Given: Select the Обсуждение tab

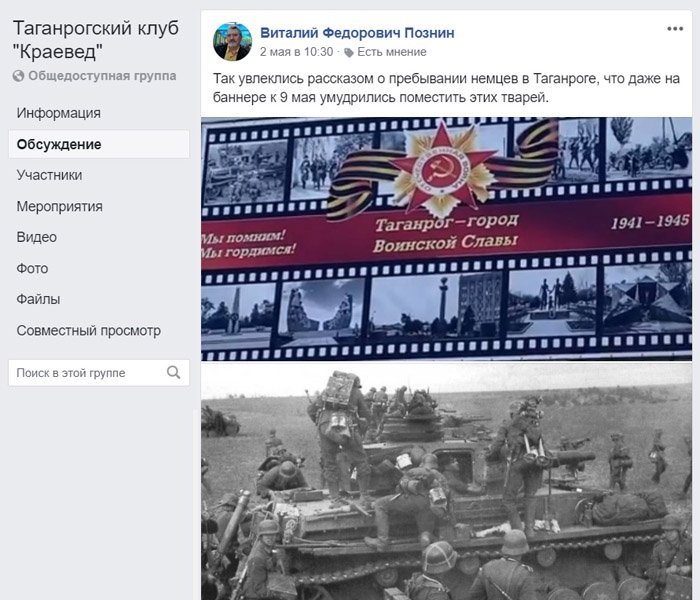Looking at the screenshot, I should click(x=99, y=144).
